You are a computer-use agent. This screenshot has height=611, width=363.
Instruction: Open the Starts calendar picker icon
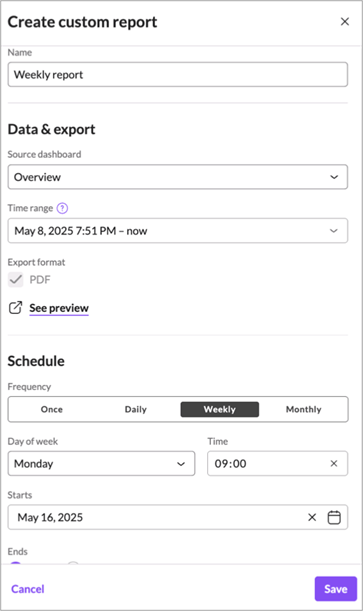pyautogui.click(x=334, y=517)
